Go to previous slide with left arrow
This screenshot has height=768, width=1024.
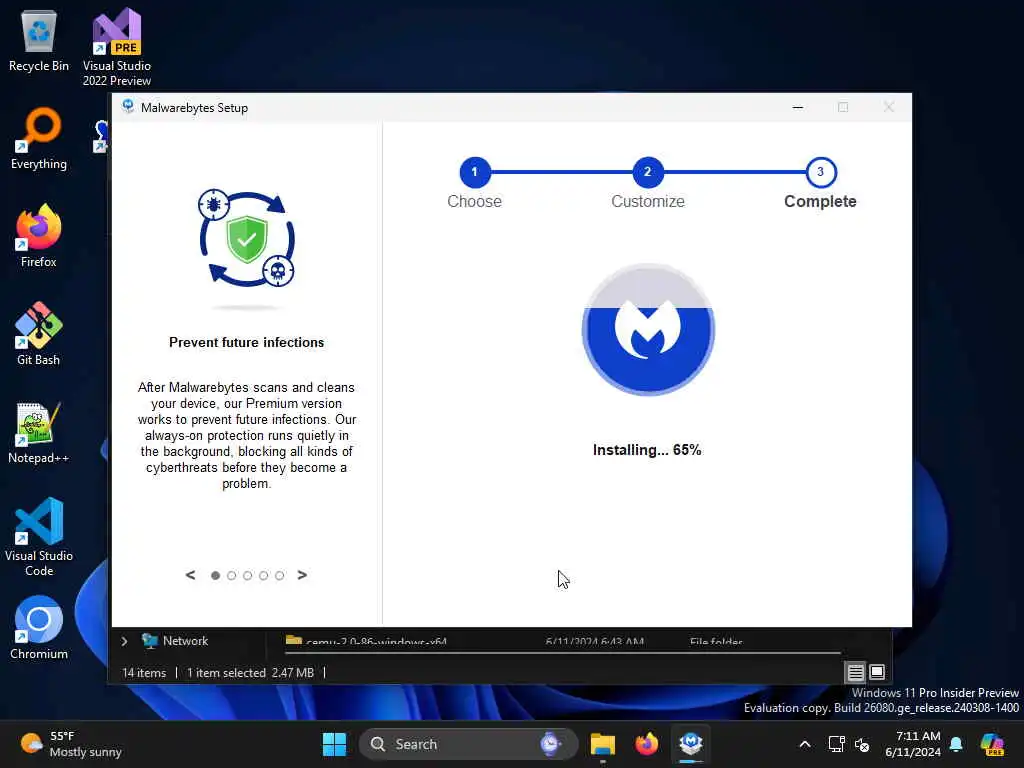(190, 575)
